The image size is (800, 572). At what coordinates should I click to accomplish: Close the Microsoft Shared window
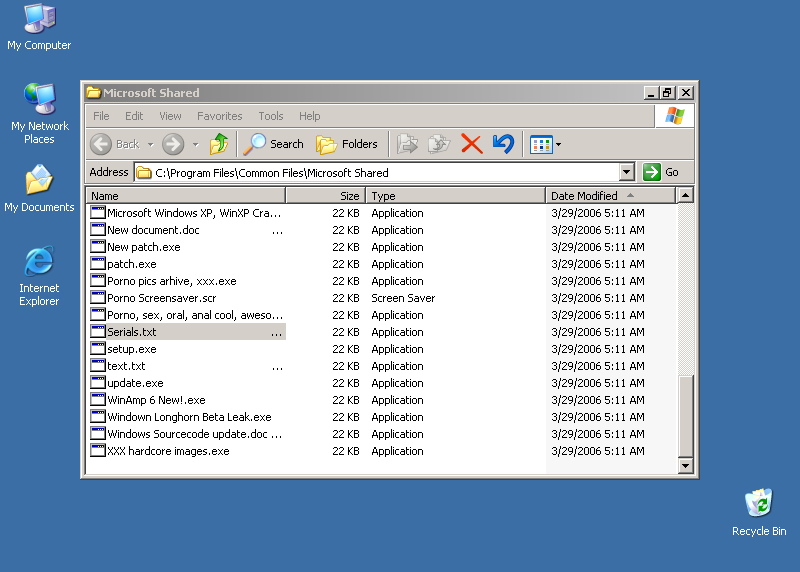point(686,93)
